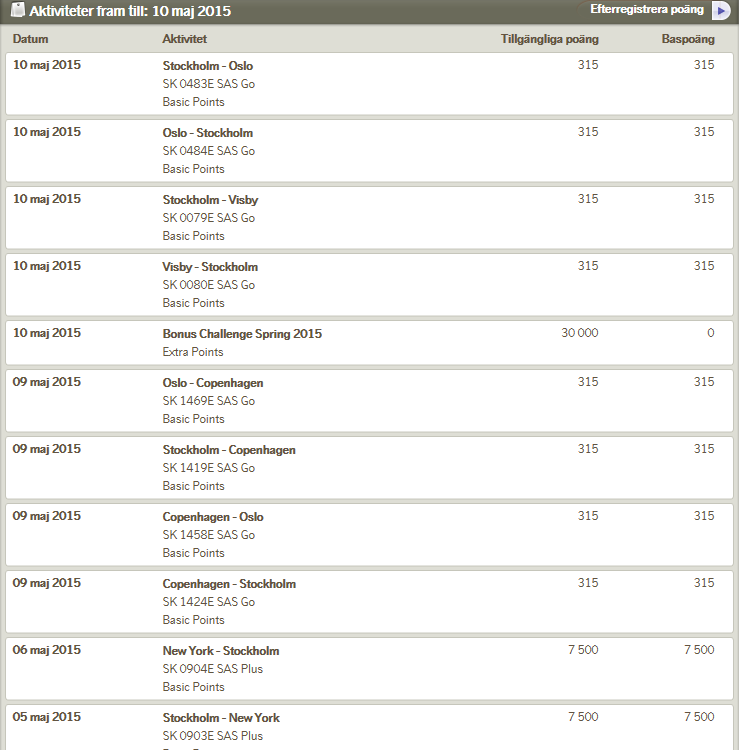Image resolution: width=741 pixels, height=750 pixels.
Task: Click the document icon beside Aktiviteter header
Action: pos(18,11)
